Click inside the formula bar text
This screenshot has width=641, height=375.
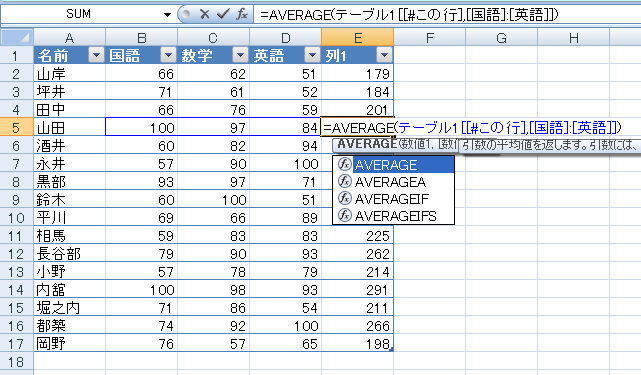pyautogui.click(x=409, y=15)
